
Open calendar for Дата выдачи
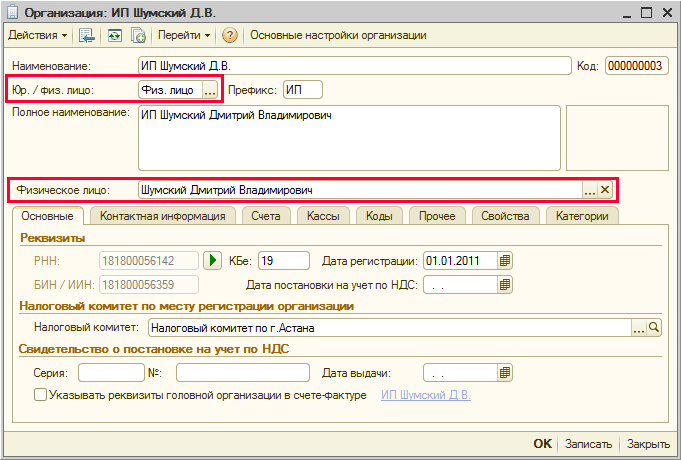pos(505,373)
